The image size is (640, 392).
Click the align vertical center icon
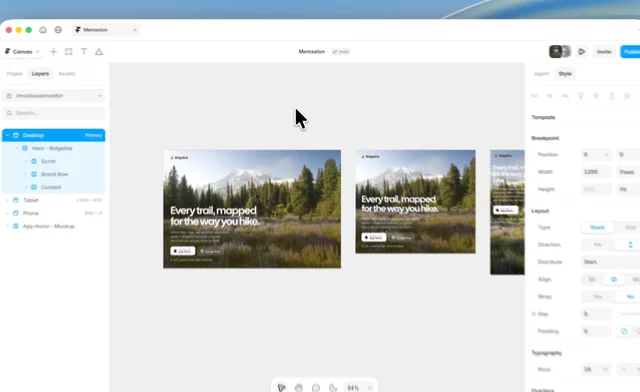pos(596,96)
